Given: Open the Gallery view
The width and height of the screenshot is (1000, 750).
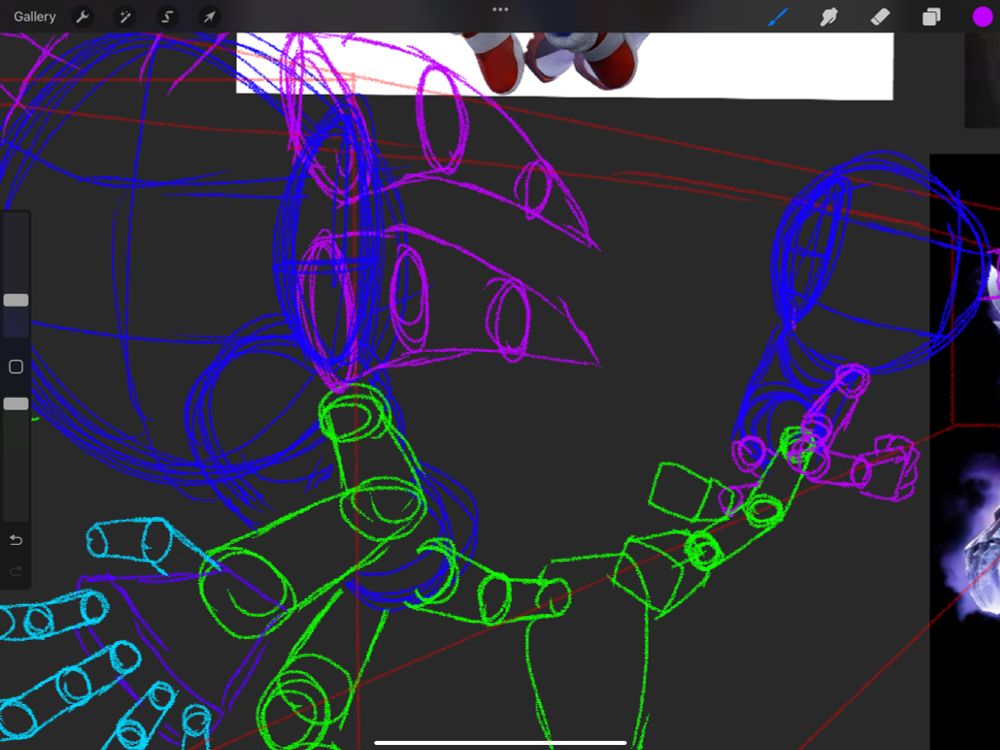Looking at the screenshot, I should pos(34,17).
